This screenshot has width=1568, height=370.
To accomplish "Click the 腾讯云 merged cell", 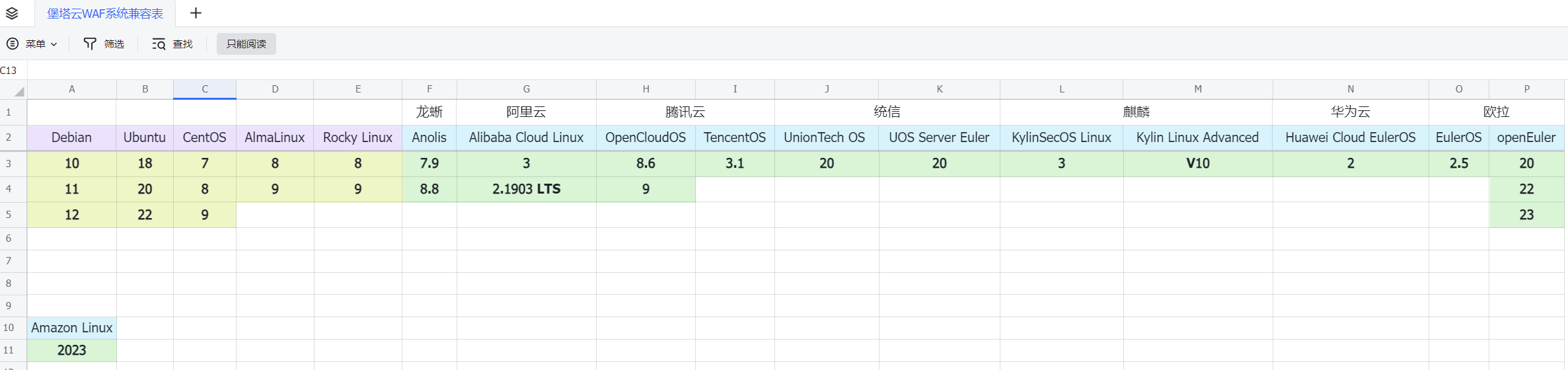I will pyautogui.click(x=685, y=112).
